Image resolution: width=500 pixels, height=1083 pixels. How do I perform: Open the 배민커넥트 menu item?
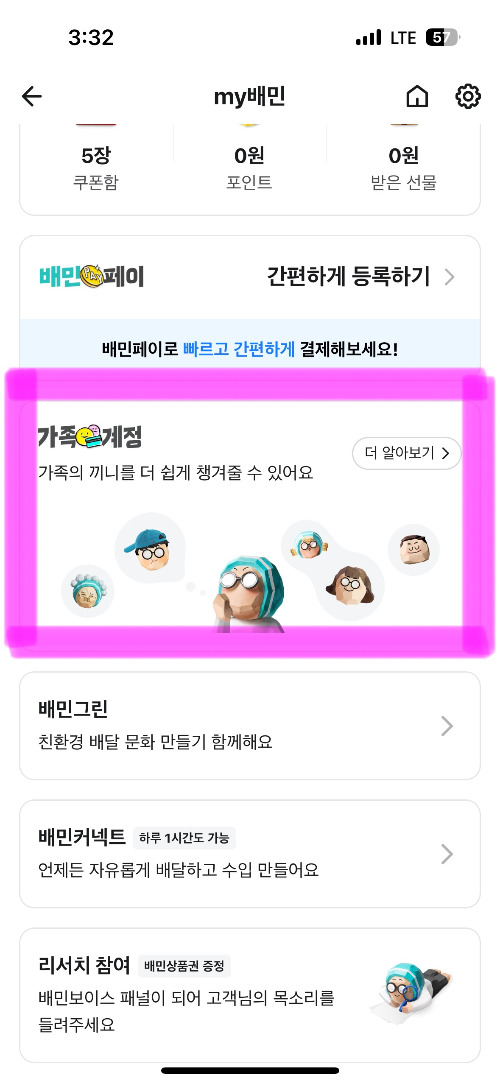click(x=250, y=854)
